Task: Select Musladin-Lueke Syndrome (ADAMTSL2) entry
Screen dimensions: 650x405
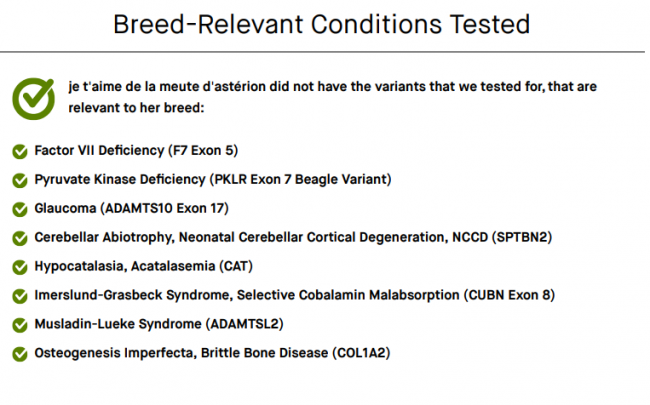Action: (x=159, y=324)
